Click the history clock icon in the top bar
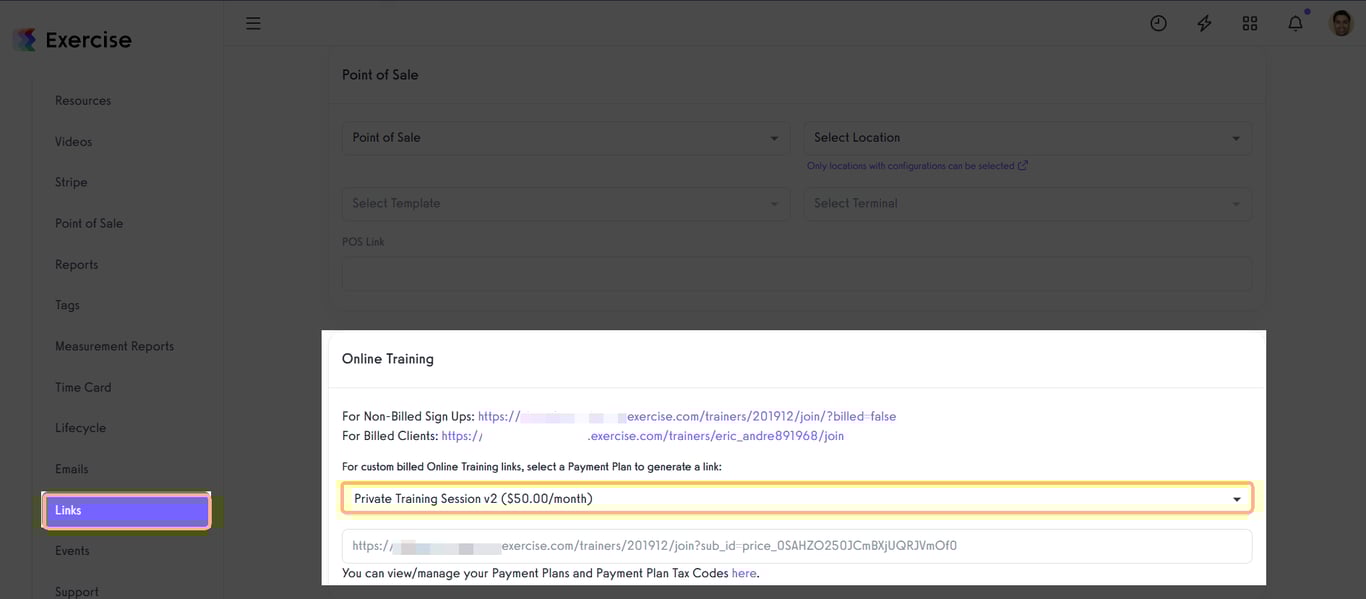The image size is (1366, 599). (1158, 22)
